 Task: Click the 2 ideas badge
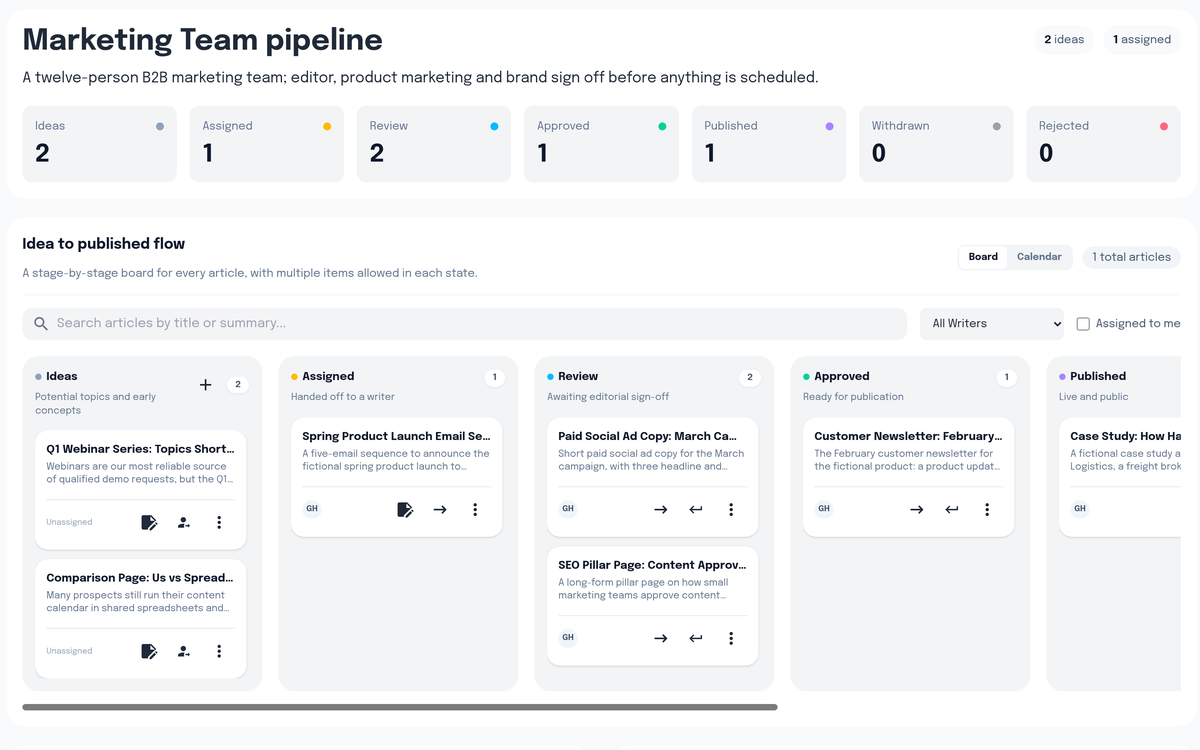tap(1064, 40)
